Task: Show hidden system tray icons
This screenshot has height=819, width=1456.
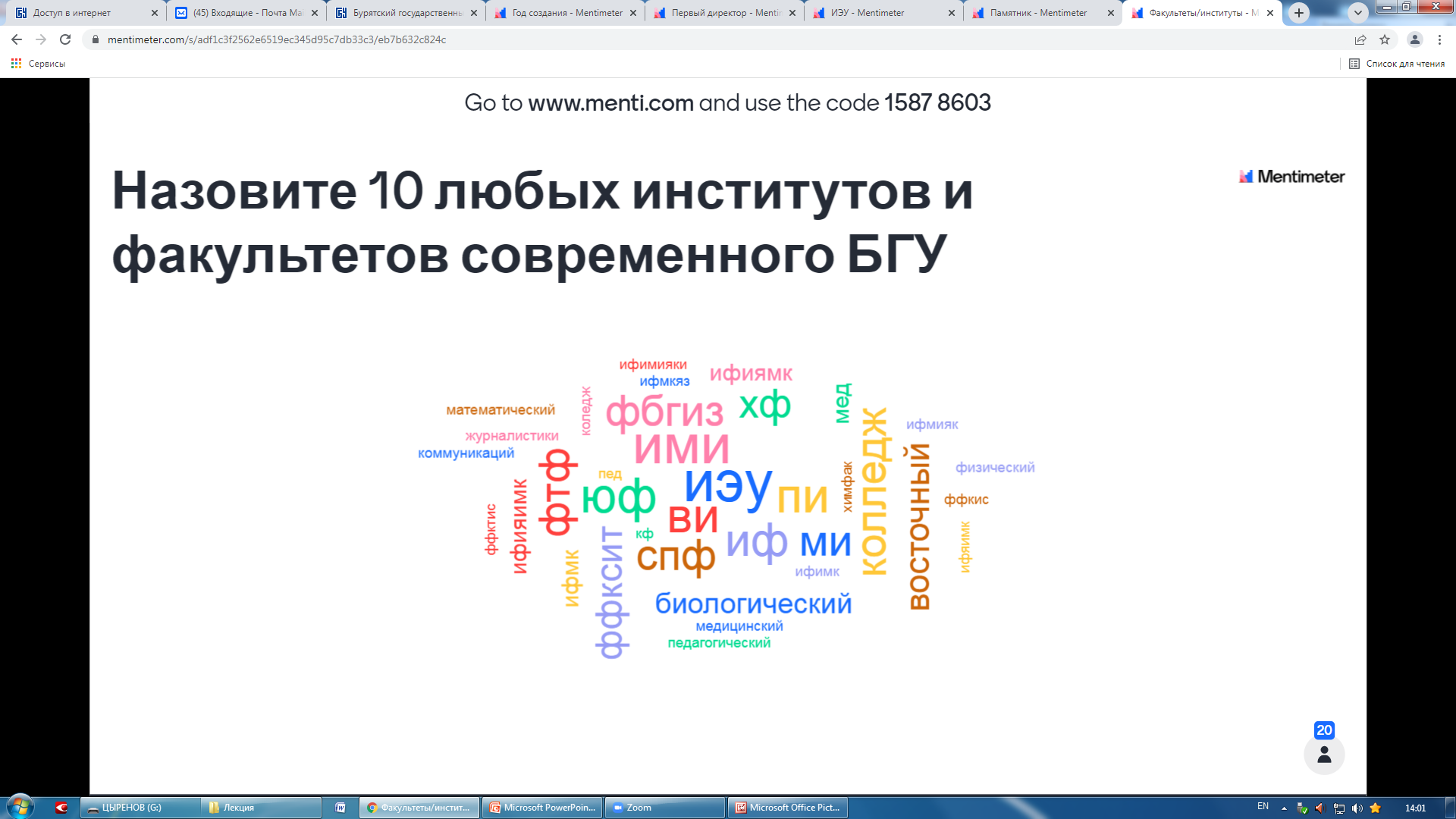Action: 1284,808
